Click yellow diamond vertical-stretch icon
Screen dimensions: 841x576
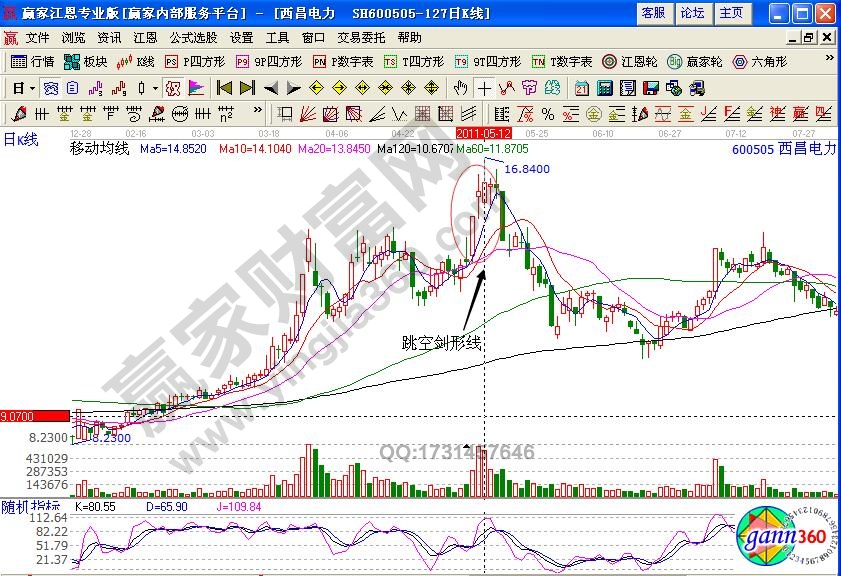[x=432, y=88]
